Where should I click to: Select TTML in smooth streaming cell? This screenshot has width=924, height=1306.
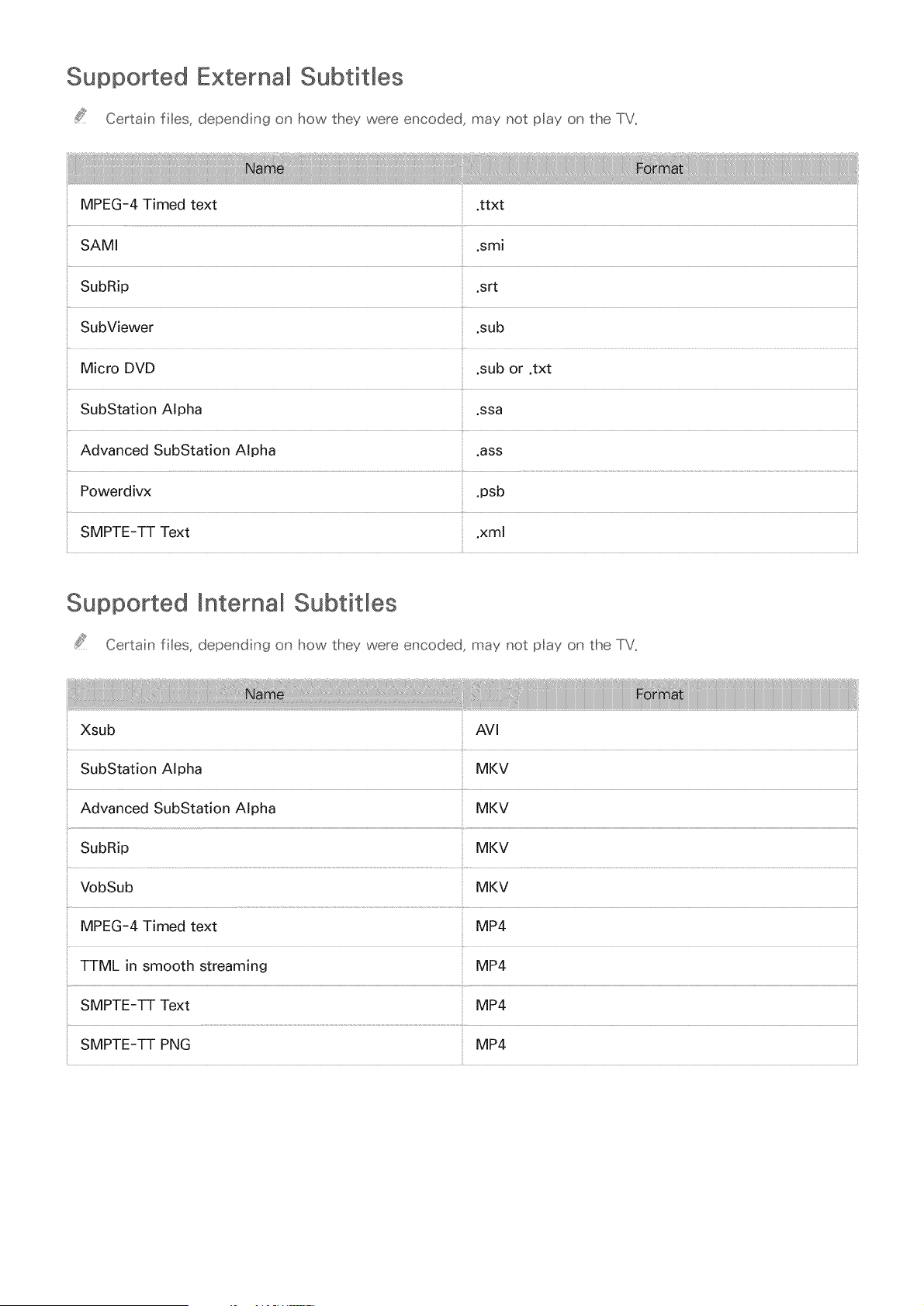click(x=265, y=966)
